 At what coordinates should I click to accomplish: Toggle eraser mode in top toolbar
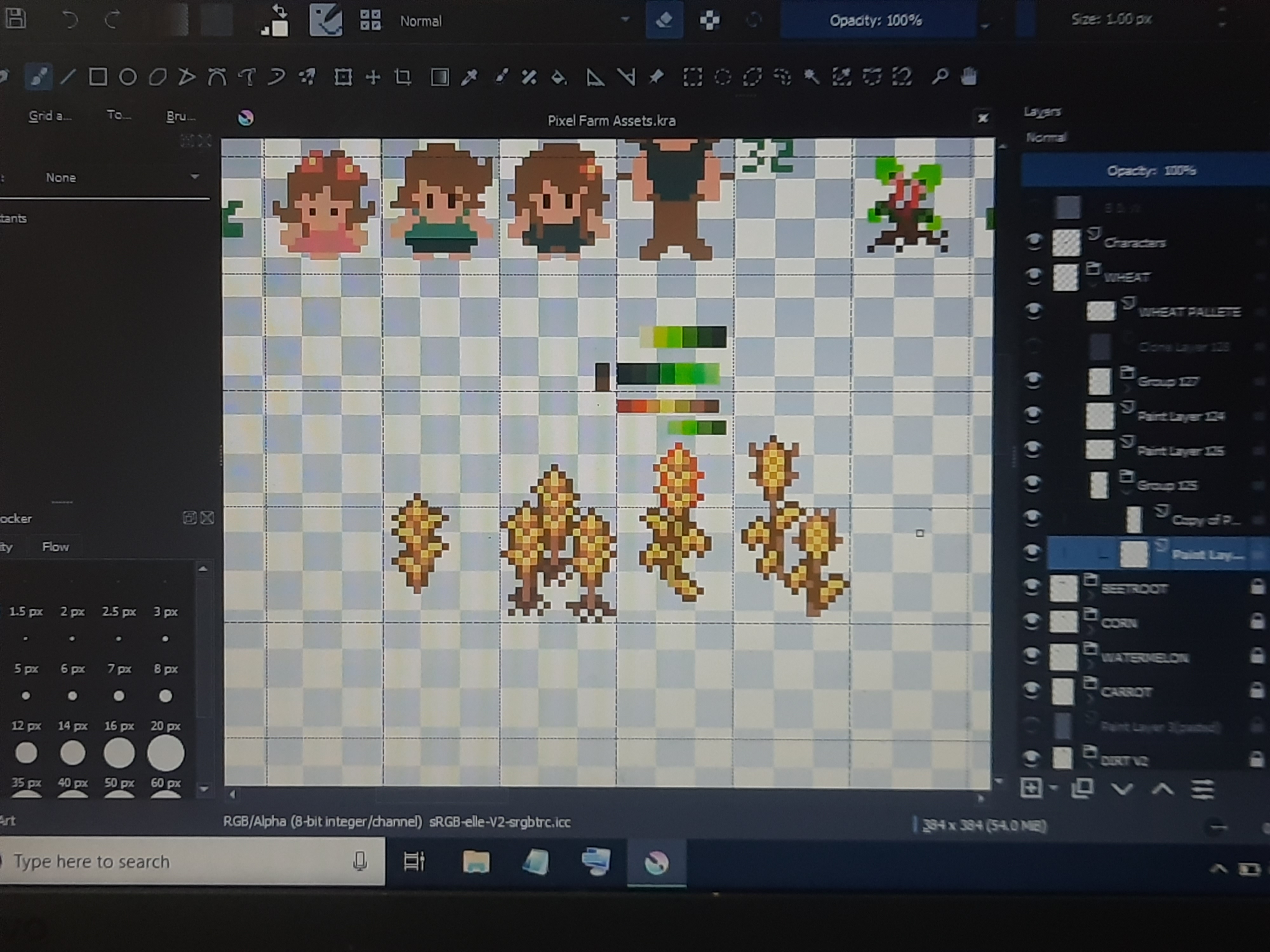pyautogui.click(x=664, y=20)
